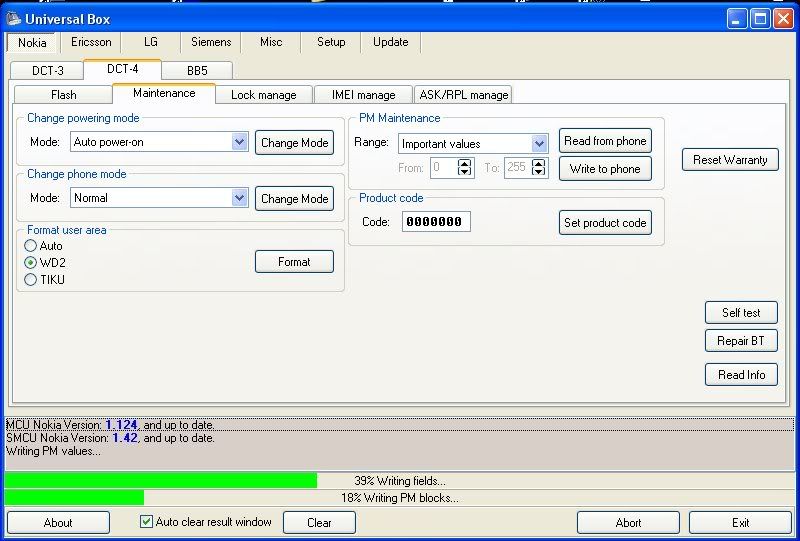Screen dimensions: 800x541
Task: Select the WD2 format radio button
Action: [x=31, y=262]
